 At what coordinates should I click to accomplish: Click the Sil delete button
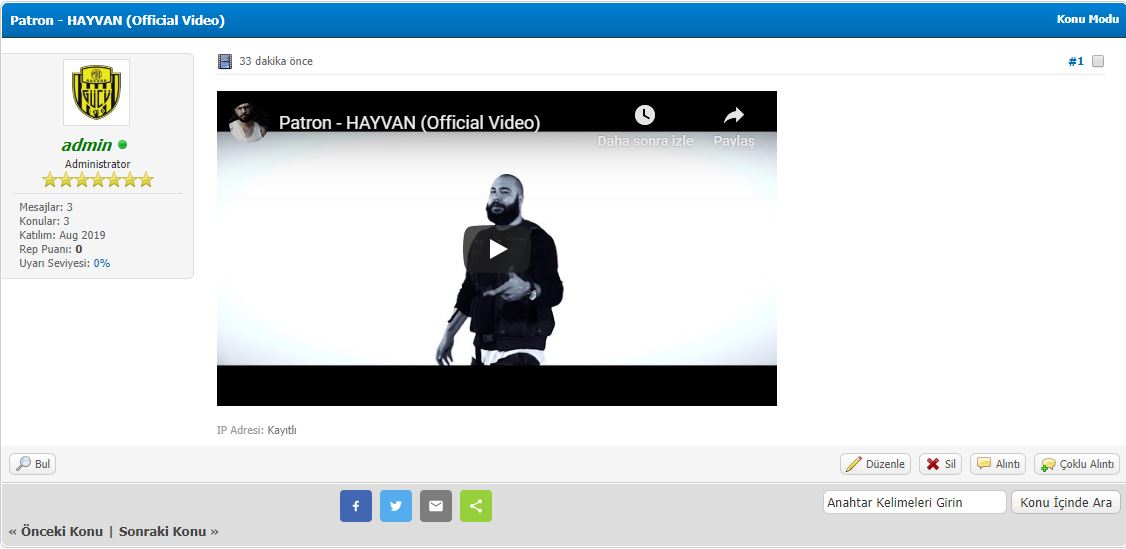pos(940,464)
